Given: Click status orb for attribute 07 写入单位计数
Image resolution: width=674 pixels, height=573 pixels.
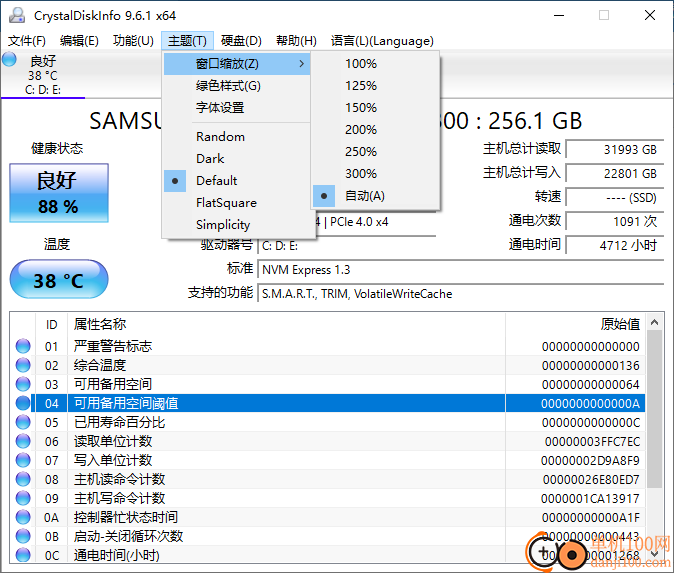Looking at the screenshot, I should (x=23, y=460).
